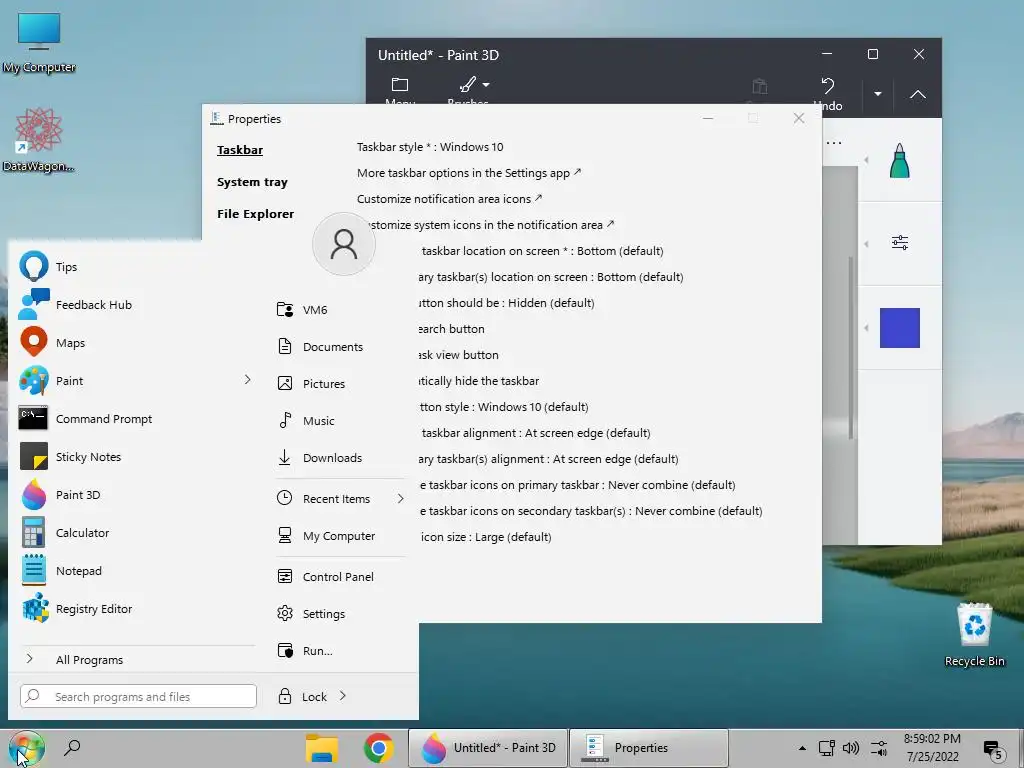The height and width of the screenshot is (768, 1024).
Task: Open Downloads folder from Start menu
Action: [340, 457]
